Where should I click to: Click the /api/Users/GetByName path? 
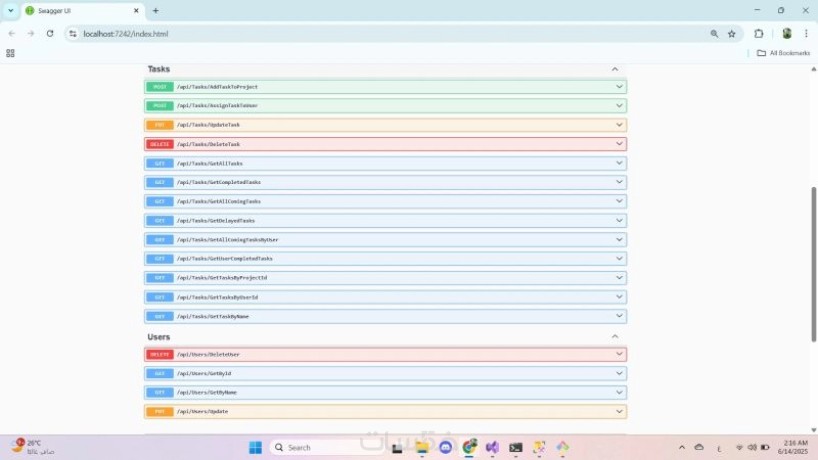207,392
